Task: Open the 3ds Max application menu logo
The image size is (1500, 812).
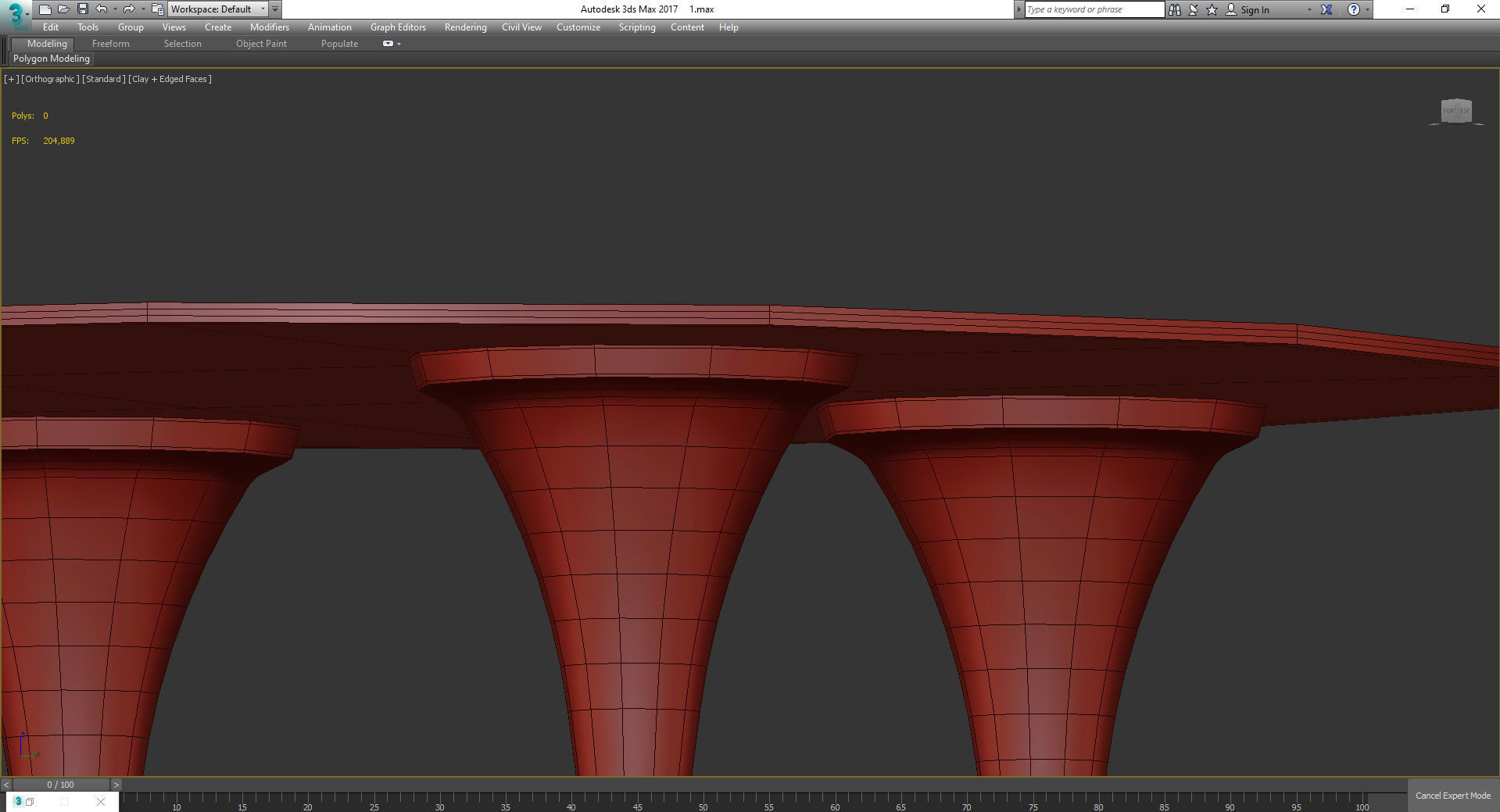Action: [16, 14]
